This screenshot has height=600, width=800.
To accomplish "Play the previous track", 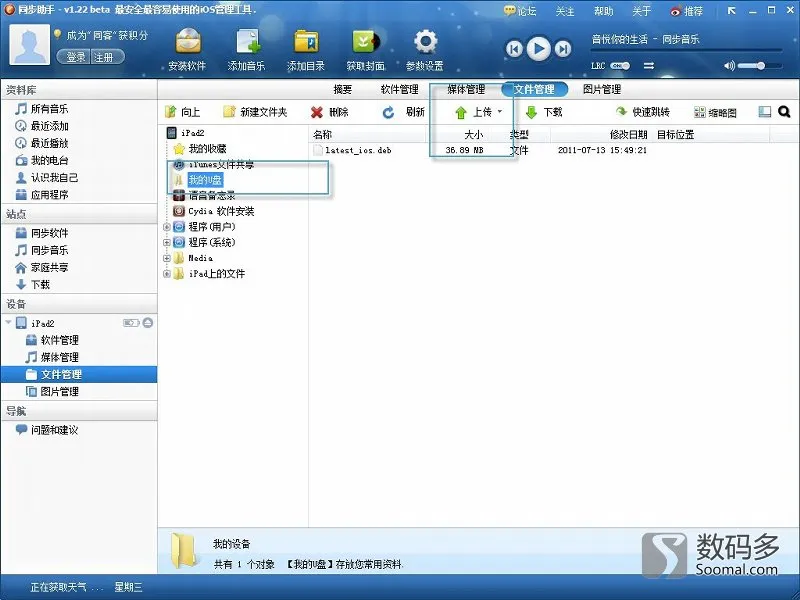I will (514, 49).
